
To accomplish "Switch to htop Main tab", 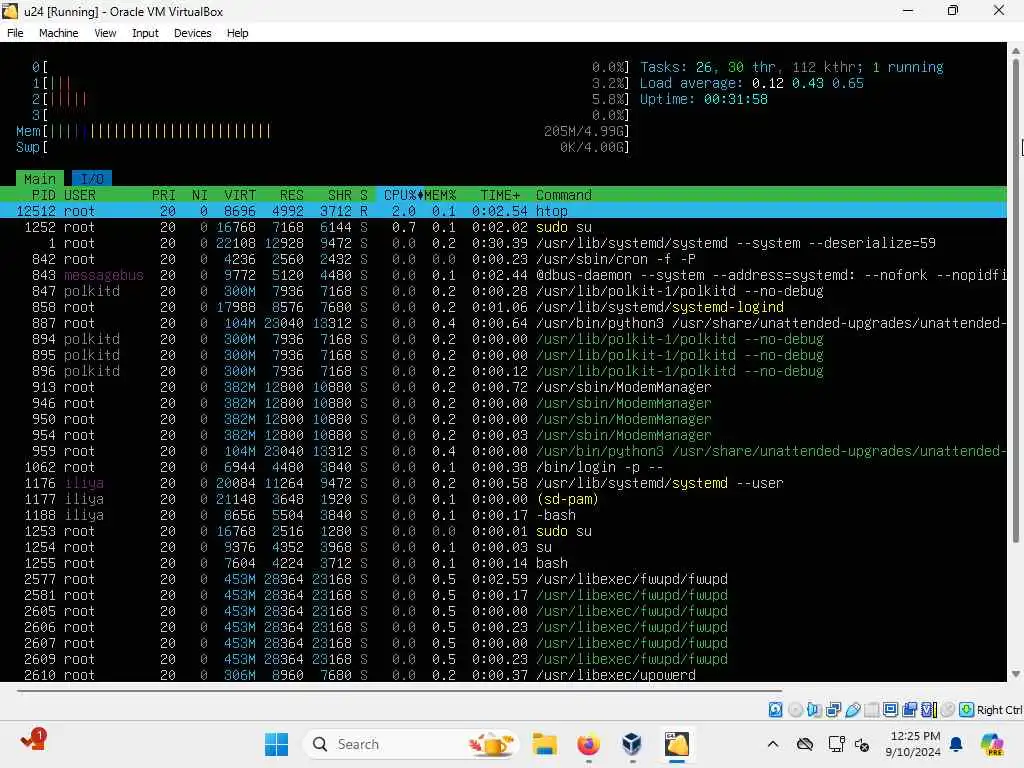I will 40,178.
